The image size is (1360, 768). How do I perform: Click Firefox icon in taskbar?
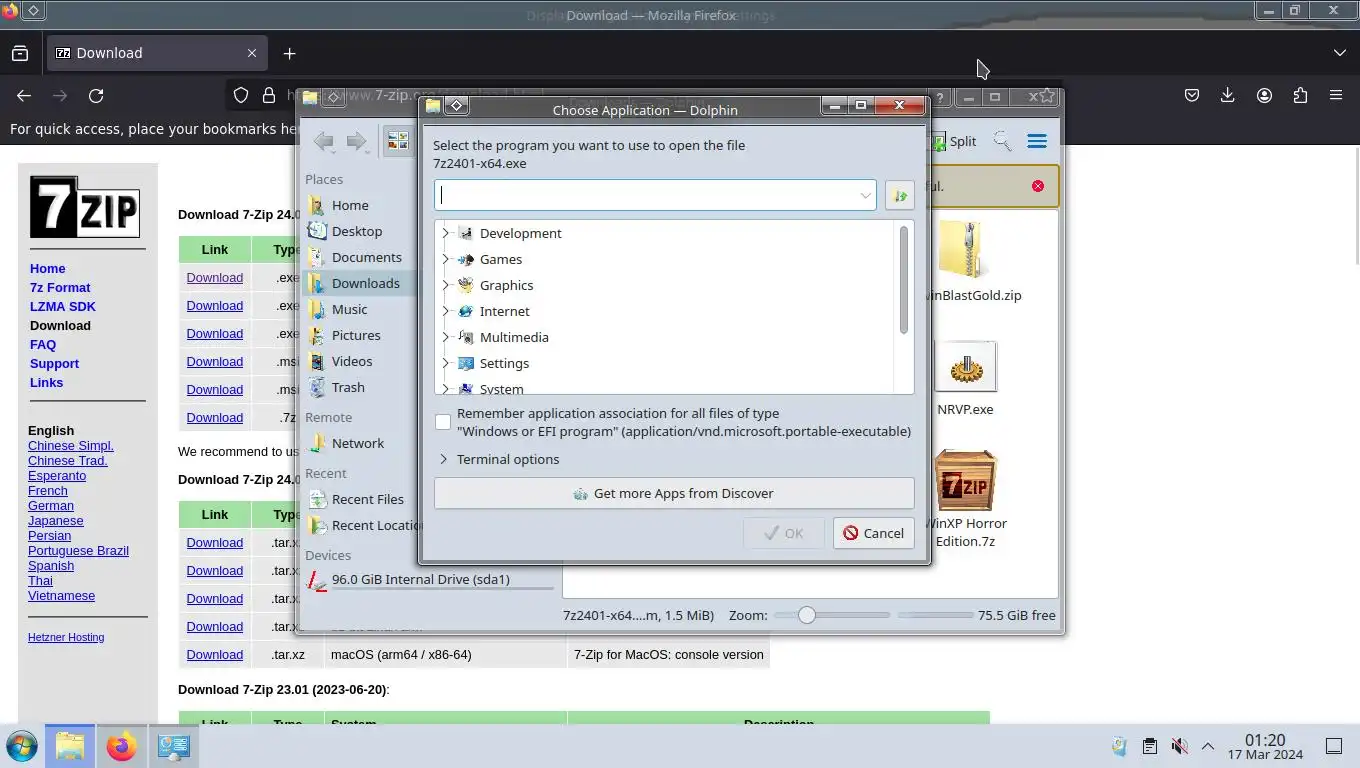(121, 746)
